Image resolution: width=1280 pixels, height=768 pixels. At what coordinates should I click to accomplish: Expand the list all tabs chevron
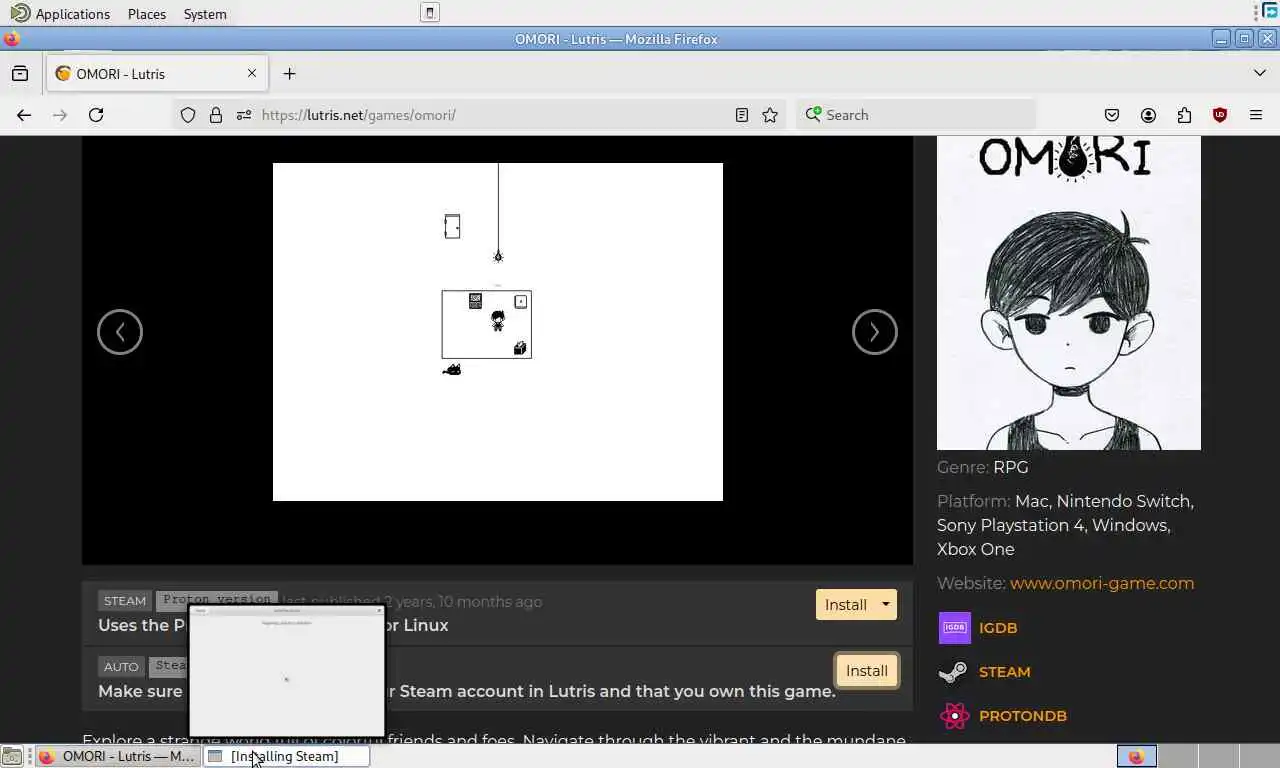(x=1260, y=73)
